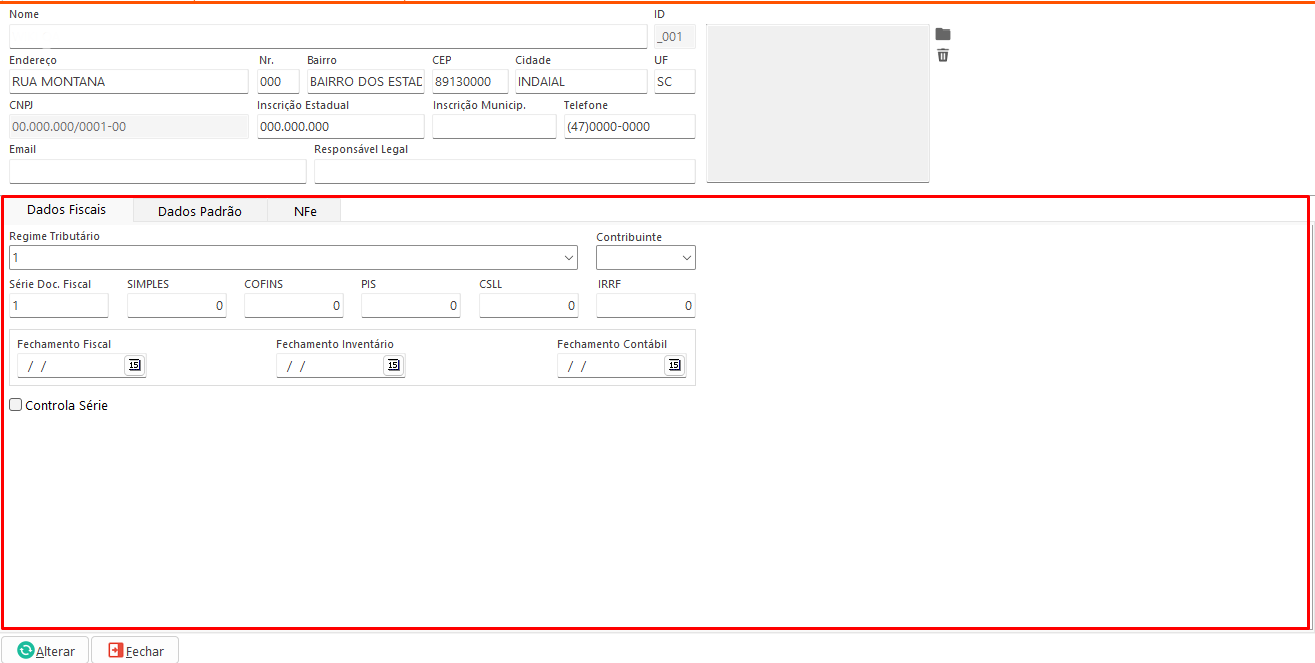Click the Série Doc. Fiscal field
The image size is (1315, 663).
[58, 306]
